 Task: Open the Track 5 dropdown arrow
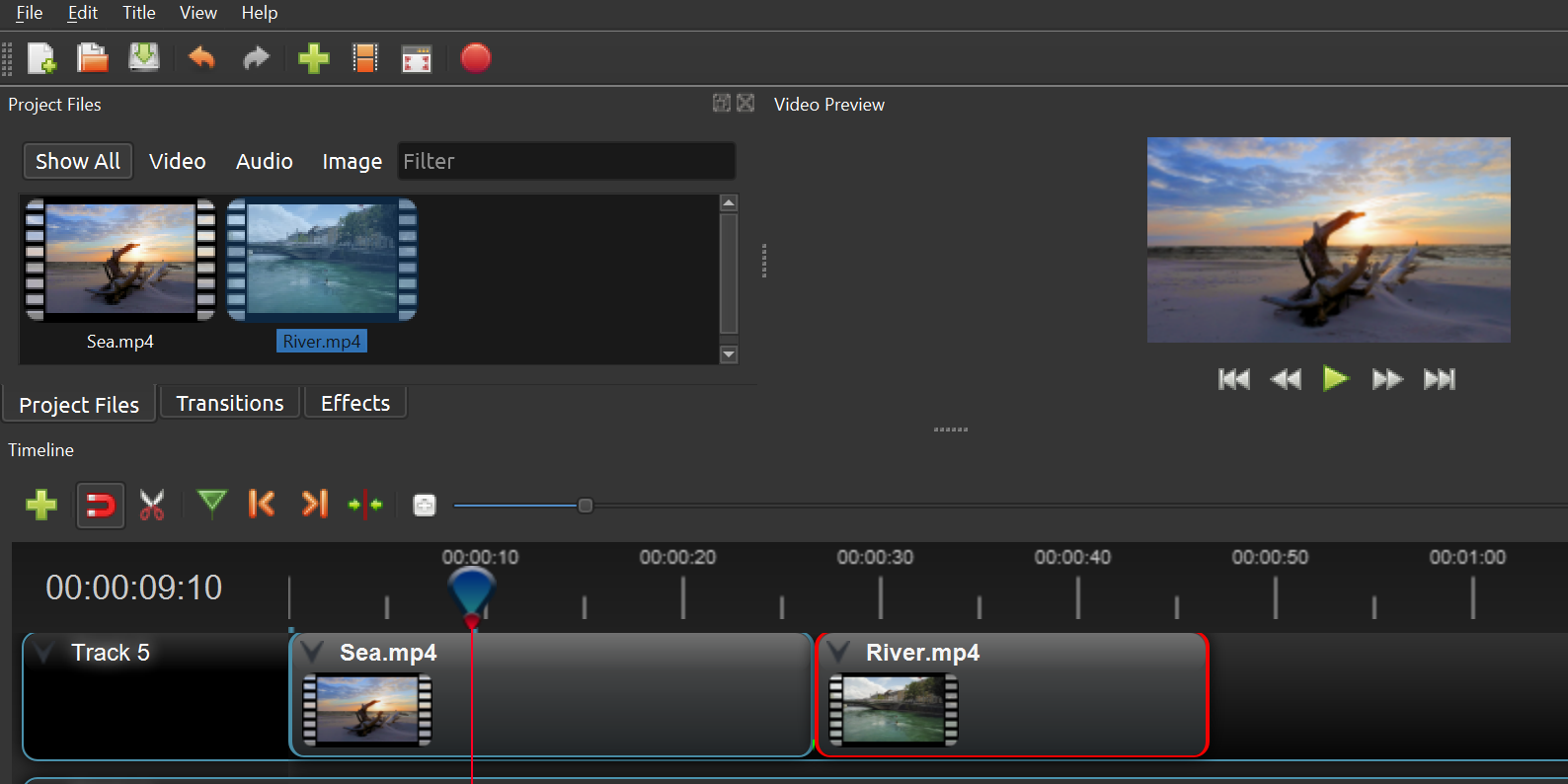(43, 653)
